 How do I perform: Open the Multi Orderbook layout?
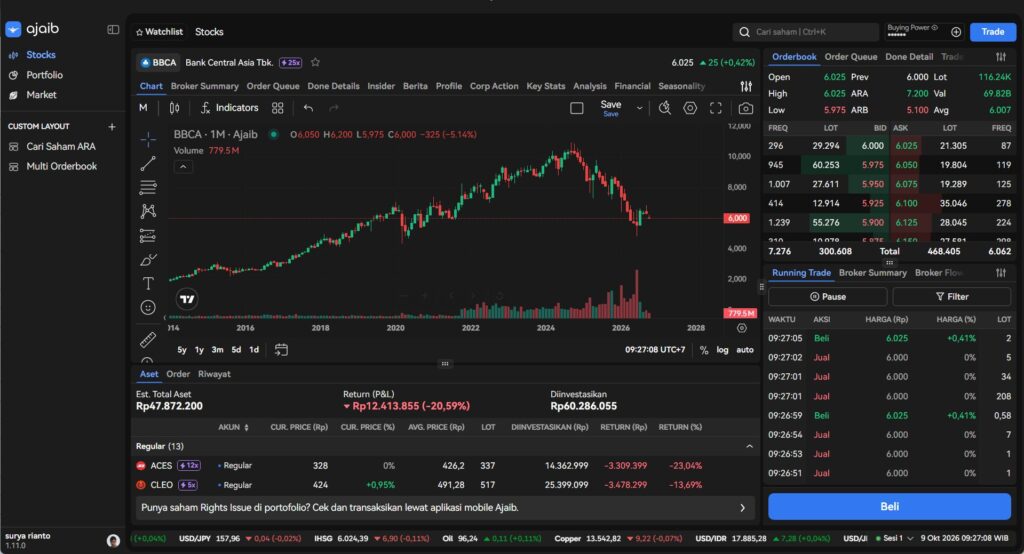pos(61,166)
